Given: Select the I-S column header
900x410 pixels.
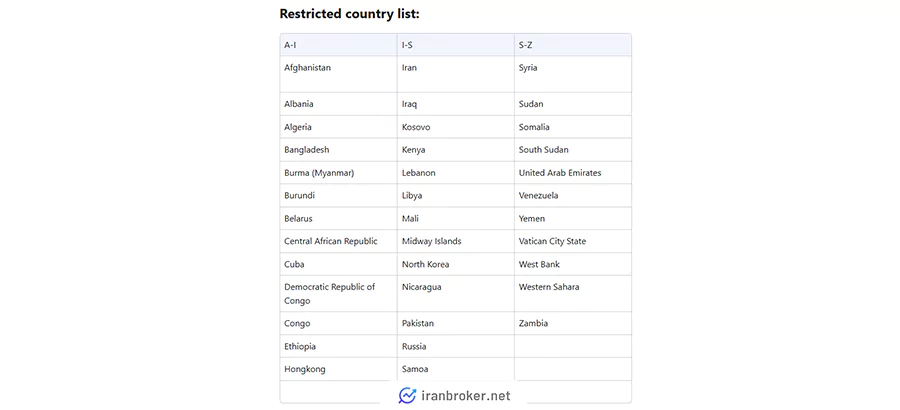Looking at the screenshot, I should coord(456,45).
